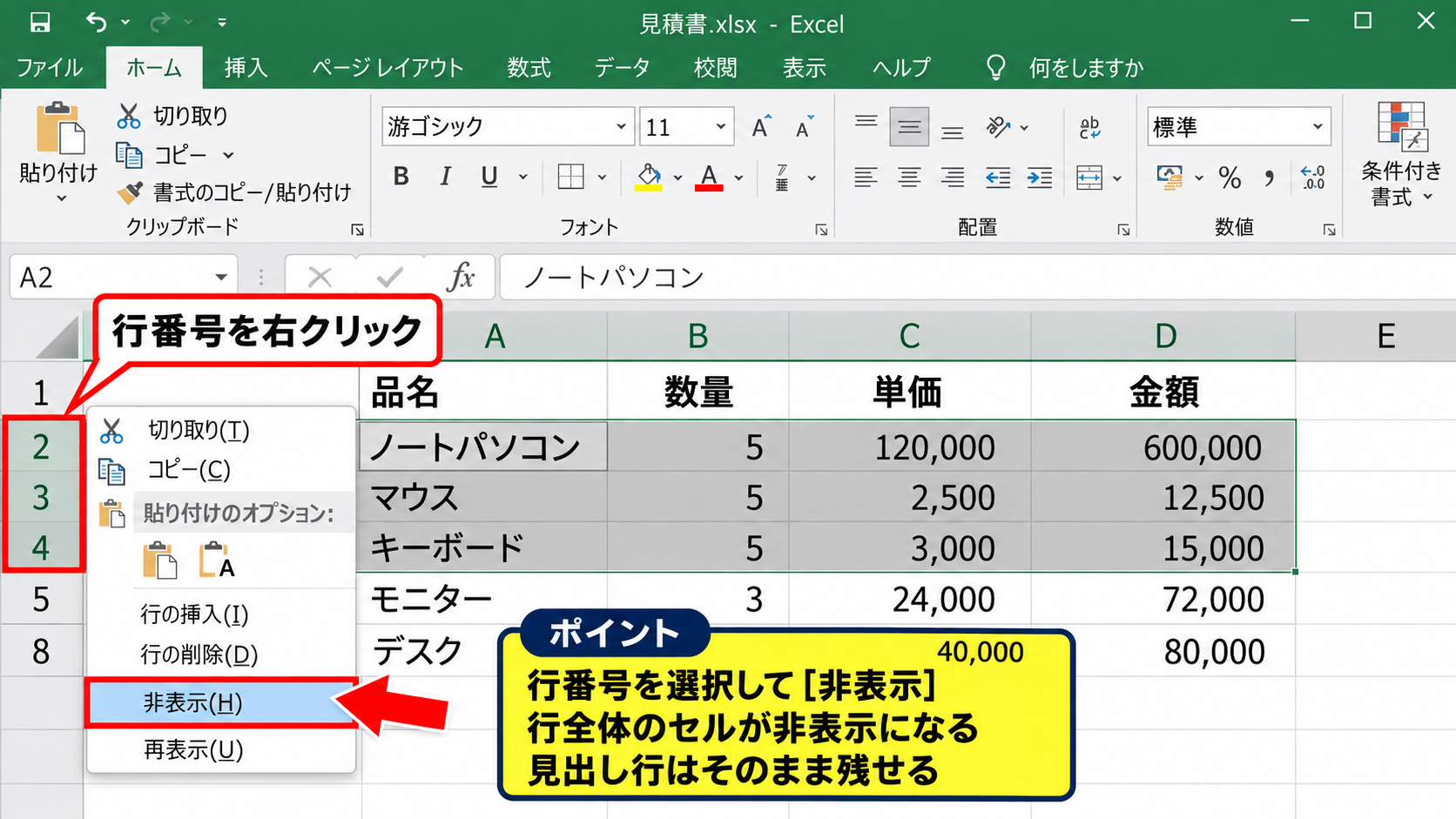The width and height of the screenshot is (1456, 819).
Task: Click the Format Painter brush icon
Action: 129,192
